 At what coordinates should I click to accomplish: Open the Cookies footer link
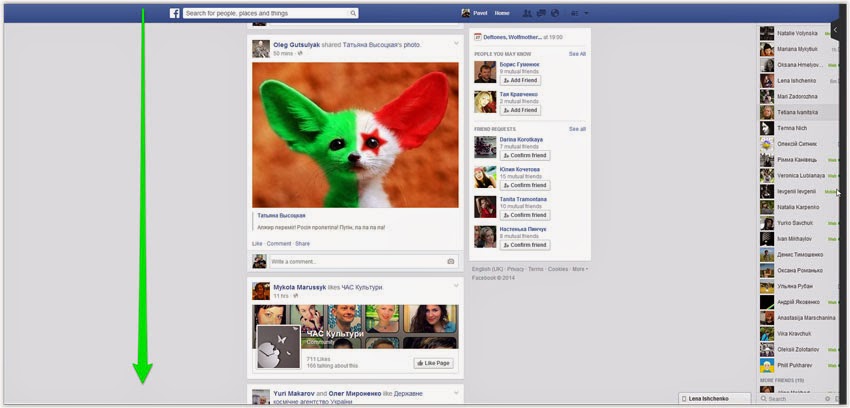pos(558,269)
